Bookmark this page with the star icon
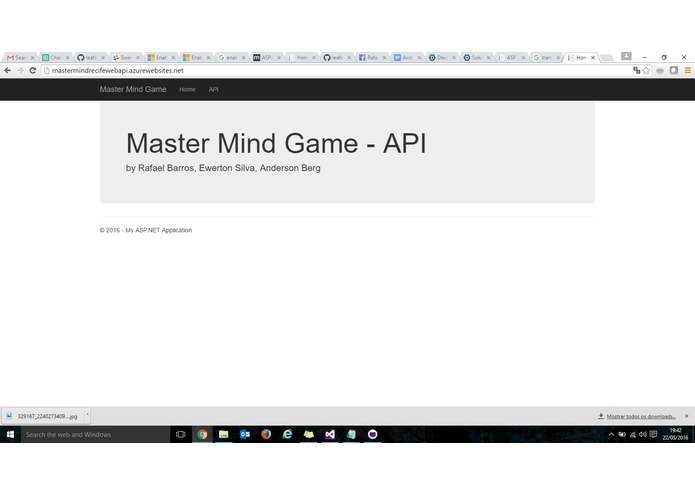The height and width of the screenshot is (494, 695). tap(646, 70)
